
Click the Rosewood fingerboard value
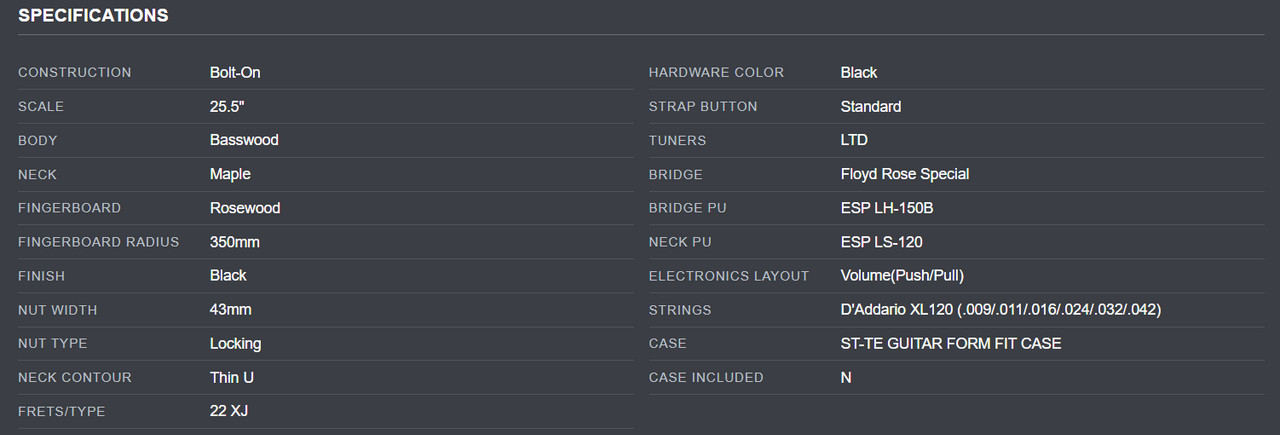(x=245, y=208)
